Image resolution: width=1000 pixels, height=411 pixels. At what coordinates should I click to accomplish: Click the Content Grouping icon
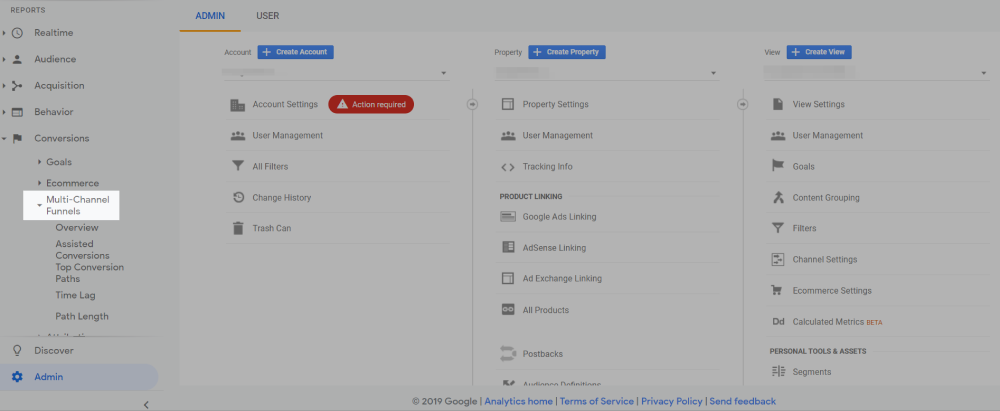[x=777, y=198]
